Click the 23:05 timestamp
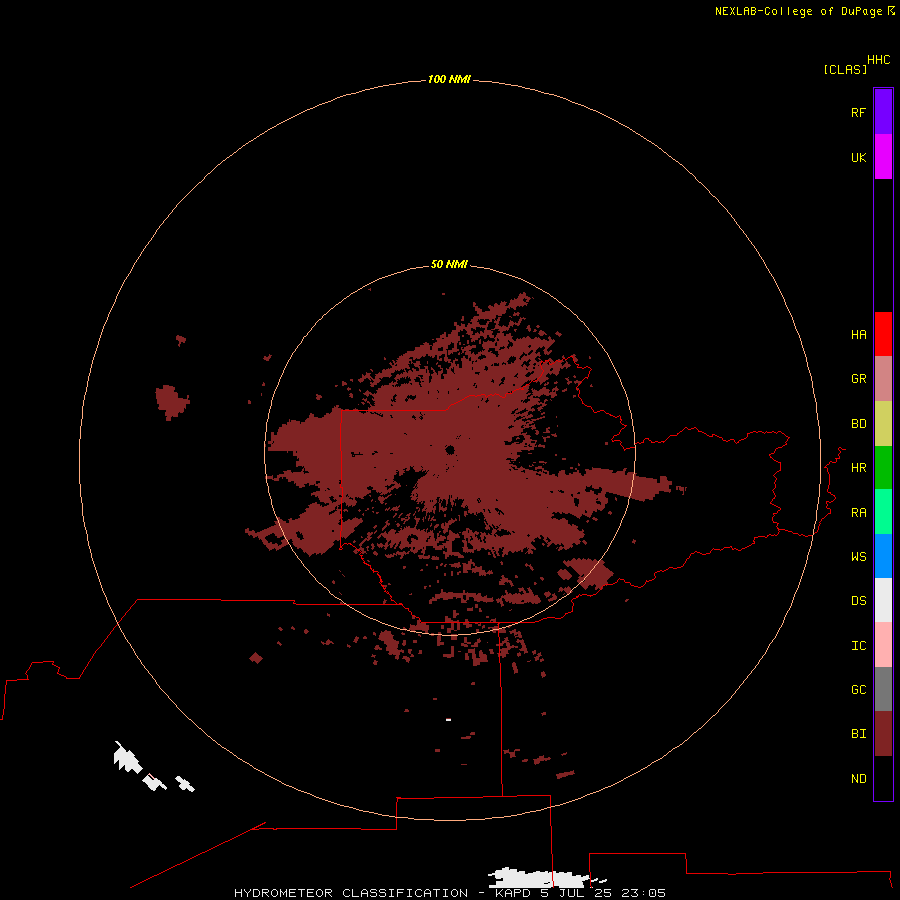The width and height of the screenshot is (900, 900). pos(643,893)
